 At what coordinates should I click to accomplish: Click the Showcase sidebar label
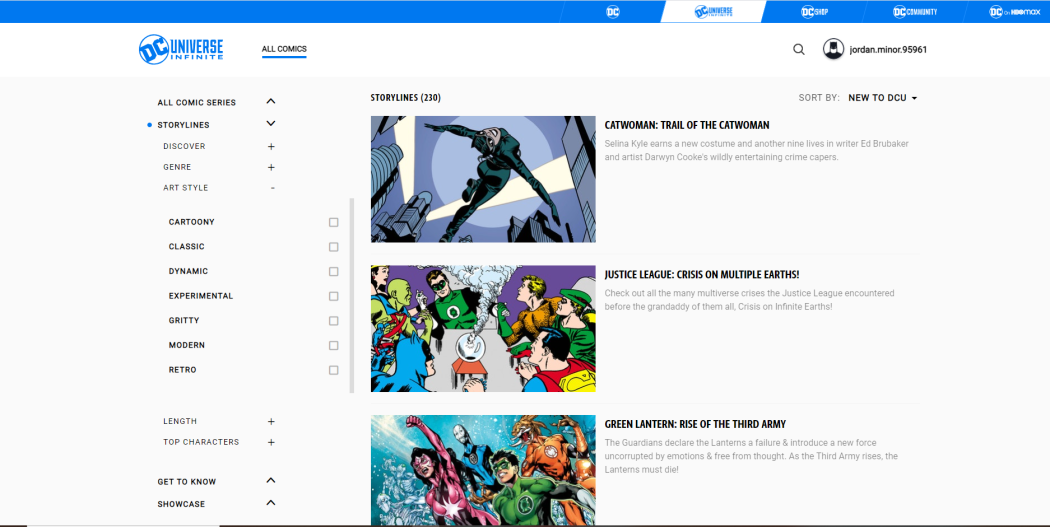point(181,504)
